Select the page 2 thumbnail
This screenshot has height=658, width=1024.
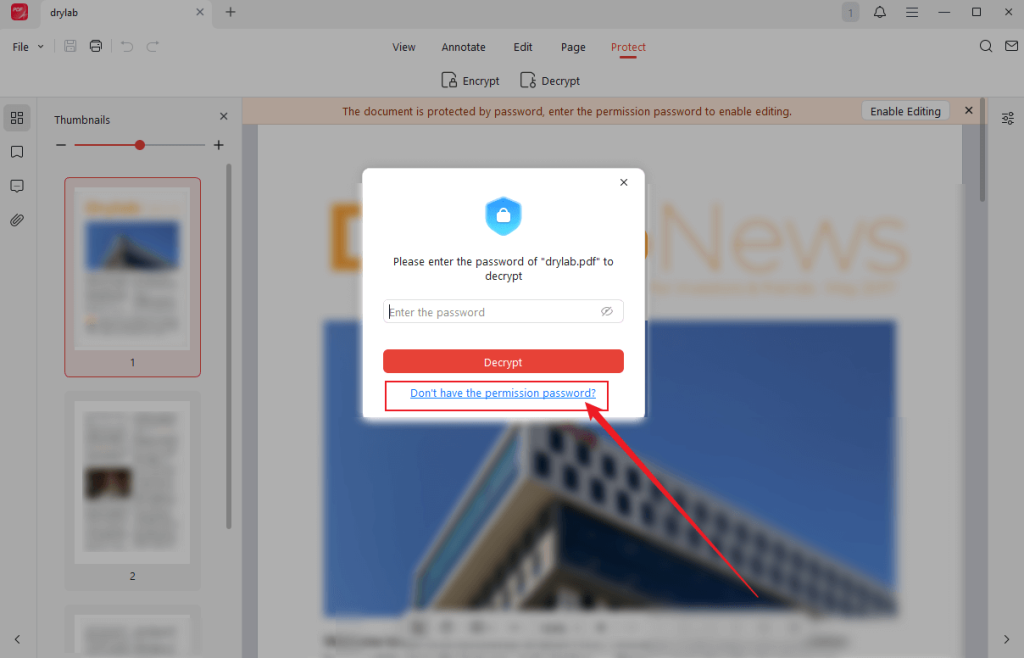pos(132,481)
